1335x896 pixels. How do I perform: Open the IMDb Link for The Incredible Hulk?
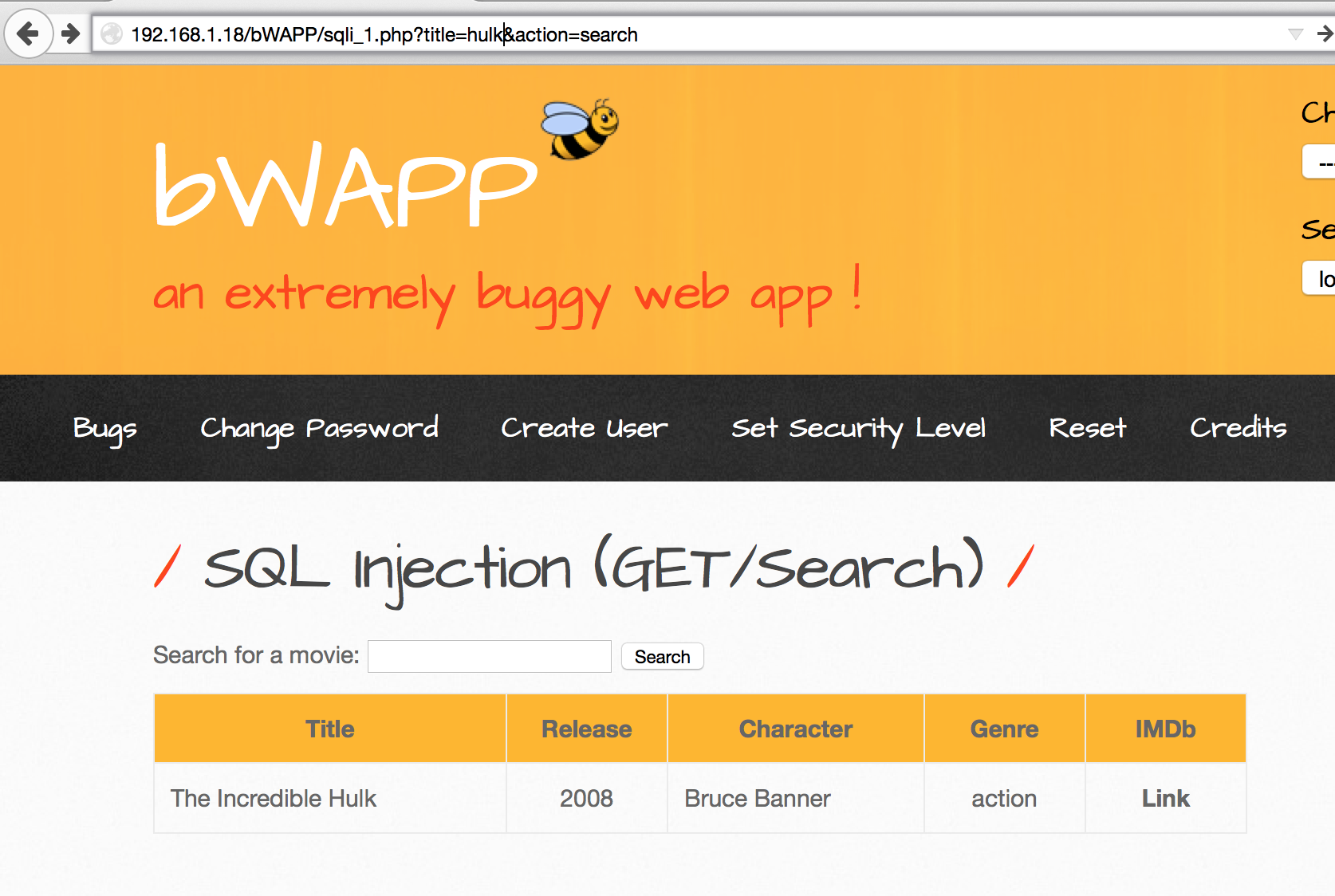tap(1166, 798)
